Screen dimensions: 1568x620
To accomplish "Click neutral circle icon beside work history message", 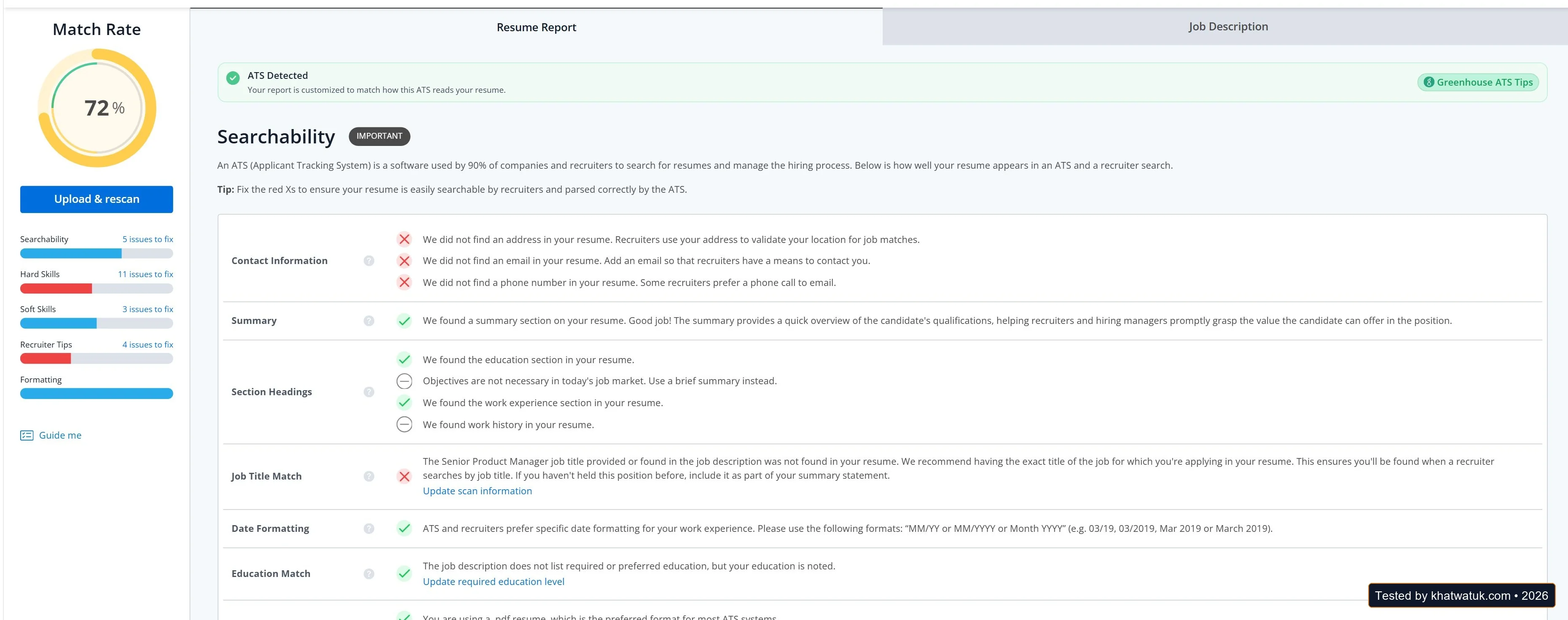I will 404,424.
